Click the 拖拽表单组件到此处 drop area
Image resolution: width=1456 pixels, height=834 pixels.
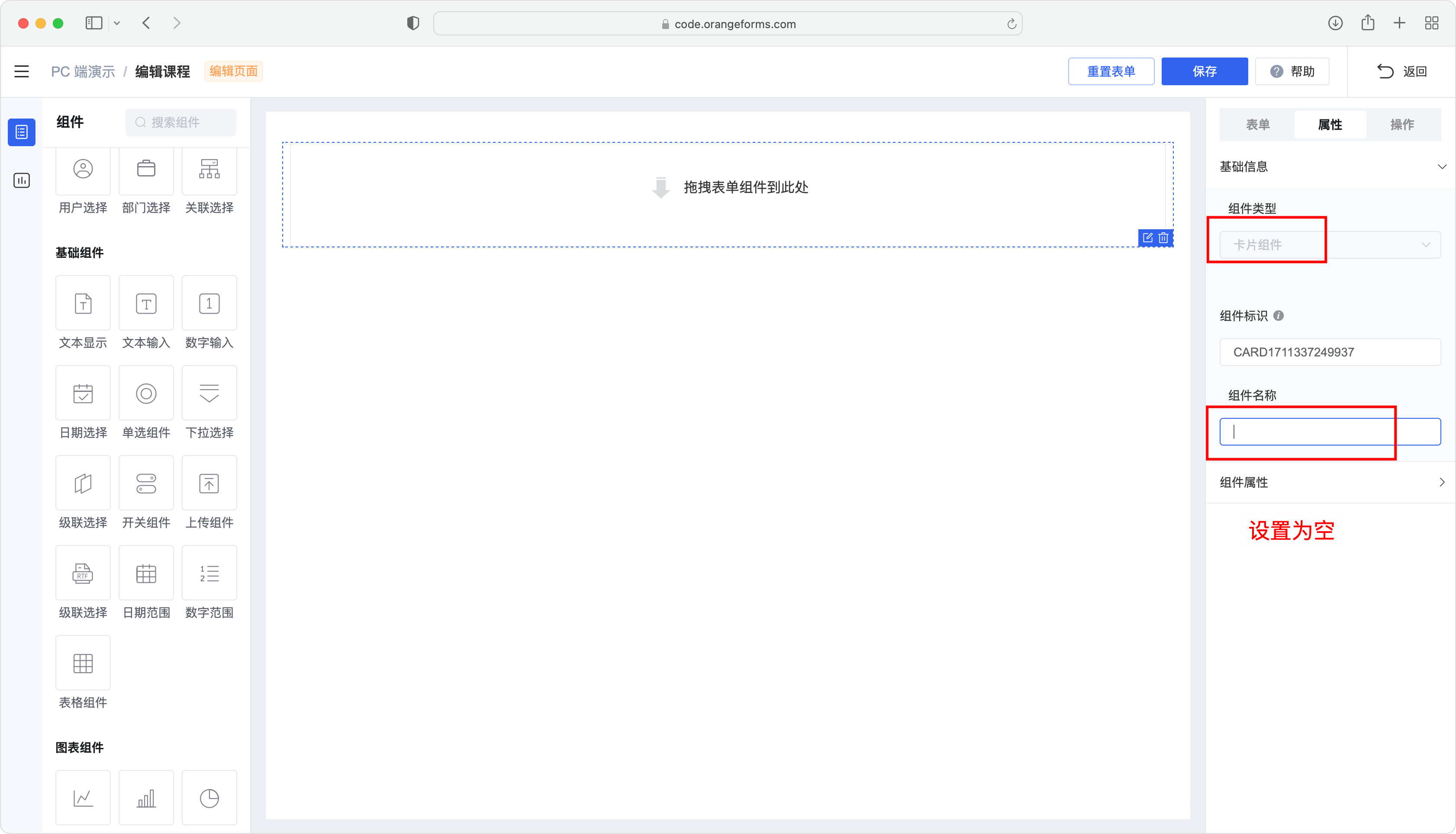pyautogui.click(x=728, y=194)
